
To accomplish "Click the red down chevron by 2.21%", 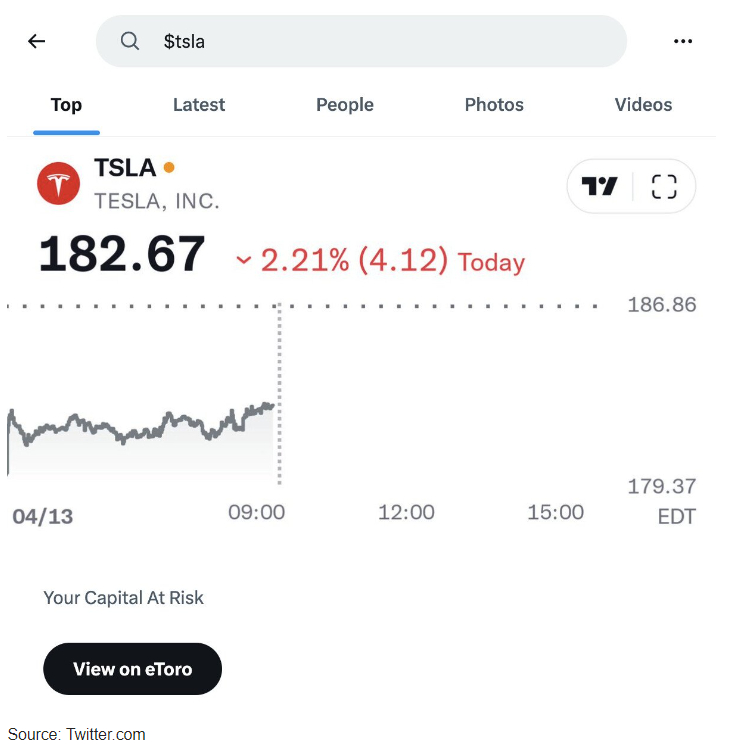I will click(x=243, y=260).
